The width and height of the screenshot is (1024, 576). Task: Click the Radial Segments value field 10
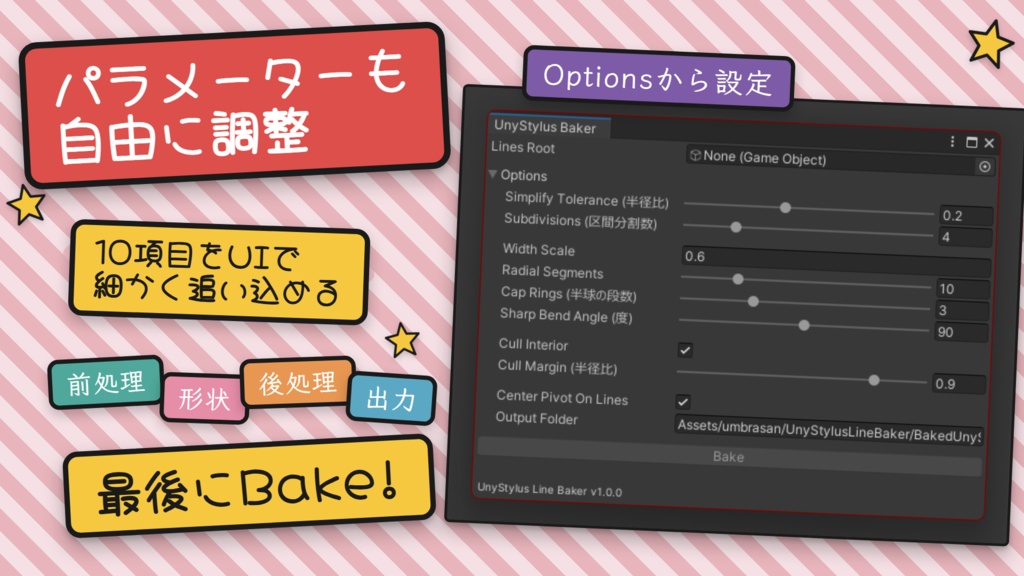(x=963, y=289)
